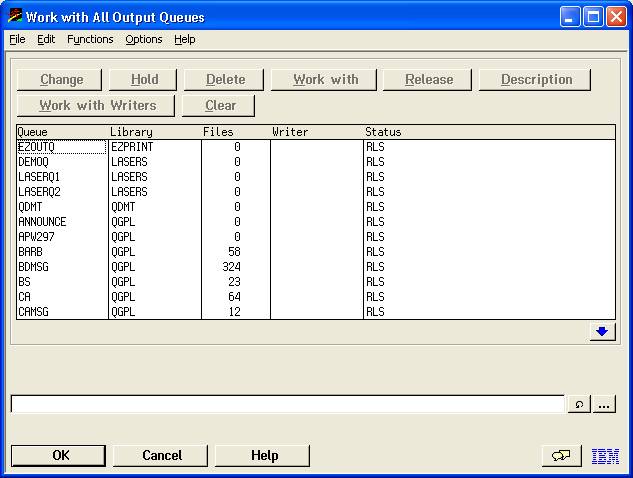Click the blue page-down arrow icon

(602, 331)
